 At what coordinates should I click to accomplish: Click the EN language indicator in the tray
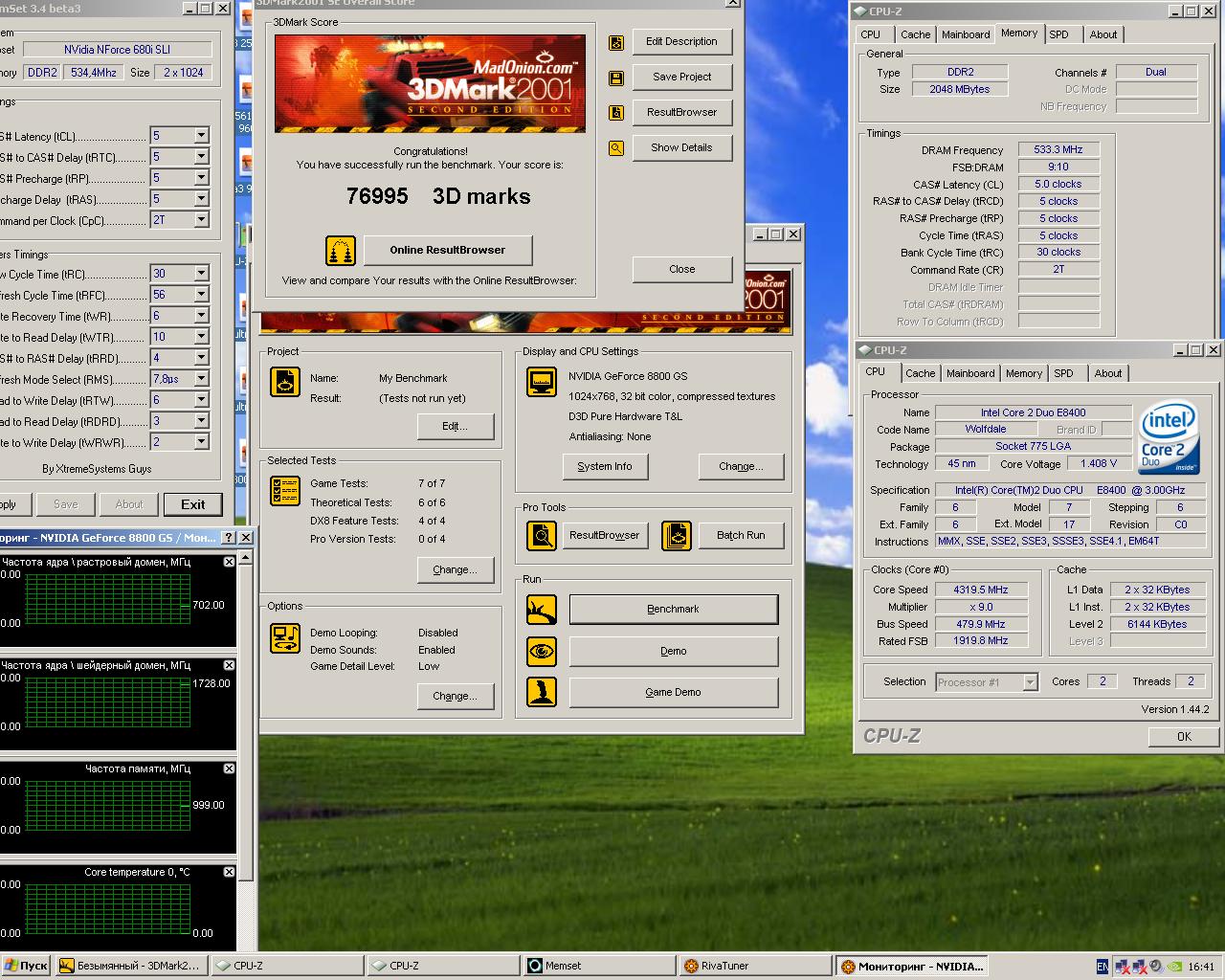pos(1102,967)
